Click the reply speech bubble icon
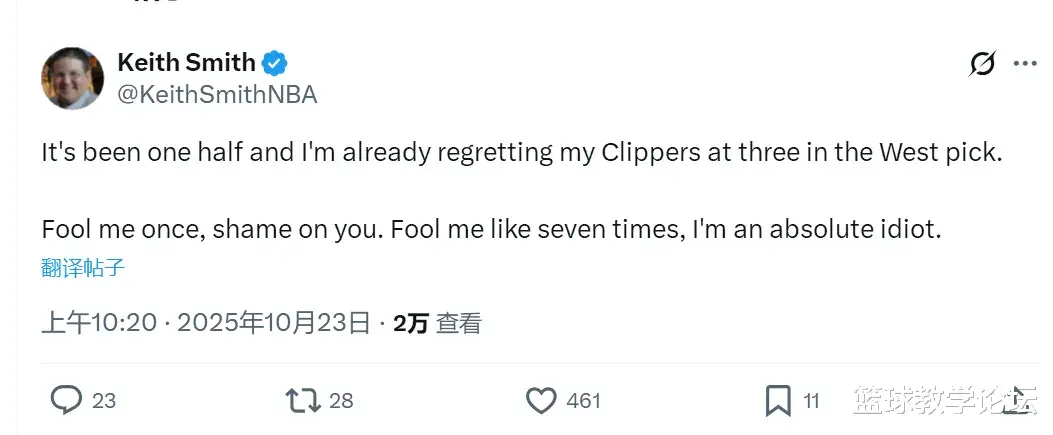Screen dimensions: 1053x435 click(x=66, y=401)
